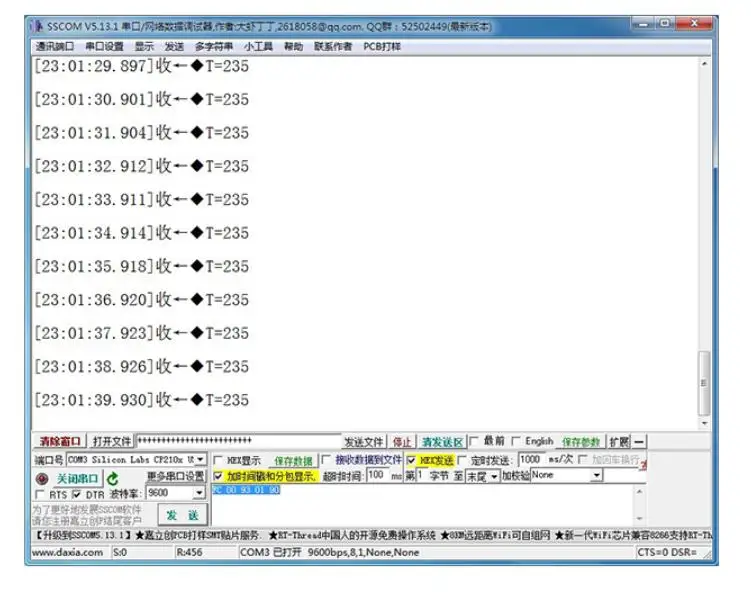
Task: Check the 最前 always-on-top checkbox
Action: (474, 441)
